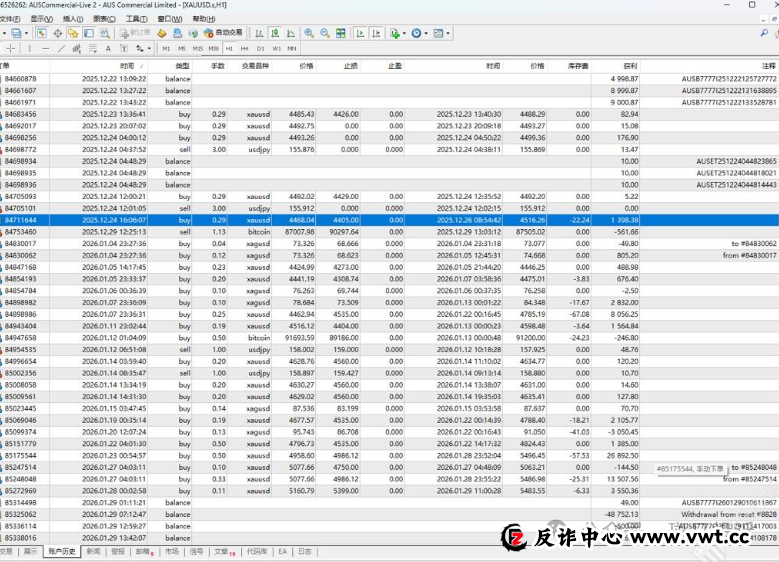Click the zoom out magnifier icon
This screenshot has width=779, height=562.
[323, 33]
